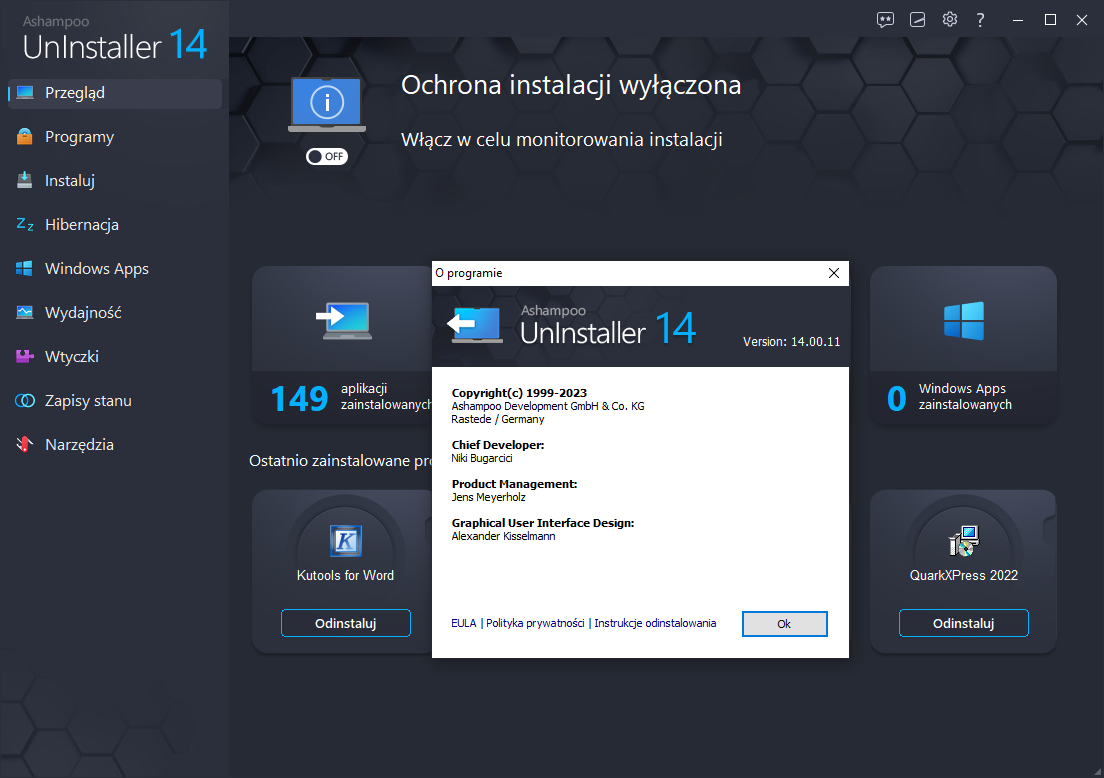Viewport: 1104px width, 778px height.
Task: Open the Instaluj section
Action: (x=115, y=181)
